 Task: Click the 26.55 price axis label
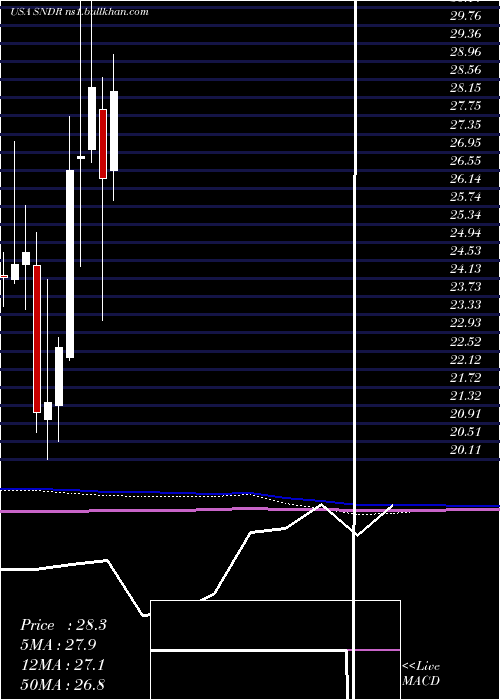pyautogui.click(x=466, y=161)
